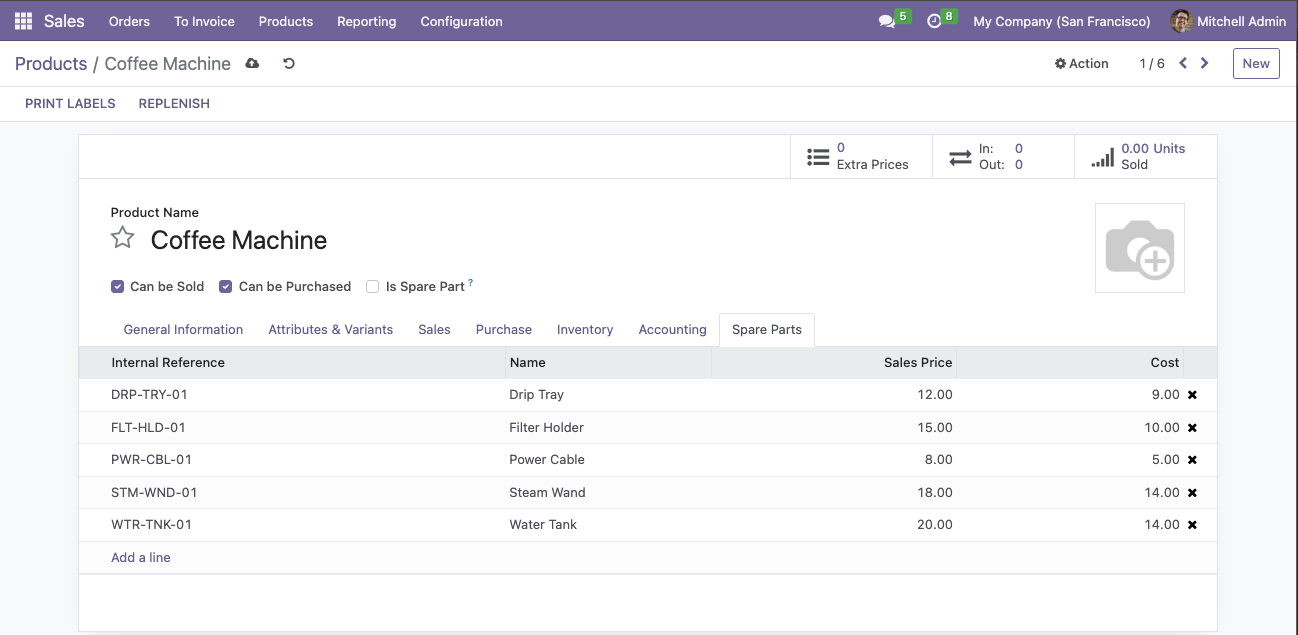The height and width of the screenshot is (635, 1298).
Task: Open the To Invoice menu
Action: click(204, 21)
